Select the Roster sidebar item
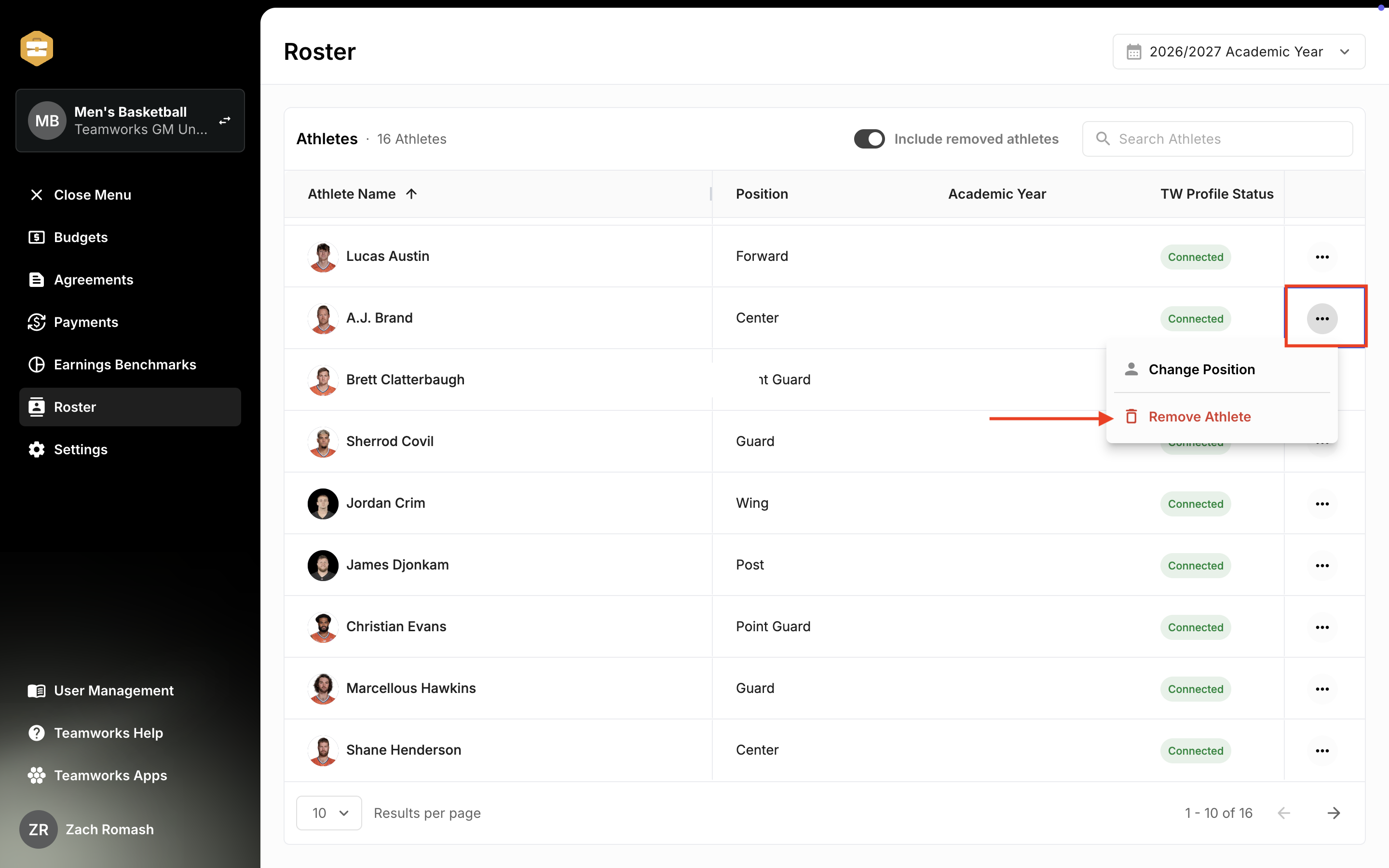 pyautogui.click(x=130, y=407)
